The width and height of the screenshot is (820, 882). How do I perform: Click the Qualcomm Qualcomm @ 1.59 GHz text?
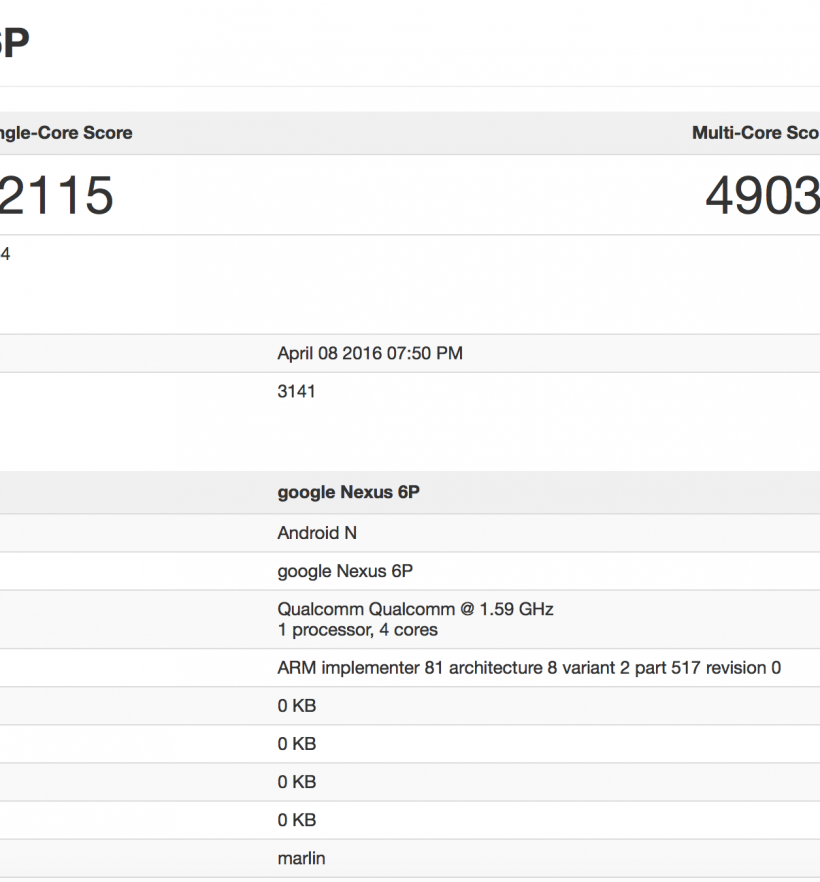tap(415, 609)
